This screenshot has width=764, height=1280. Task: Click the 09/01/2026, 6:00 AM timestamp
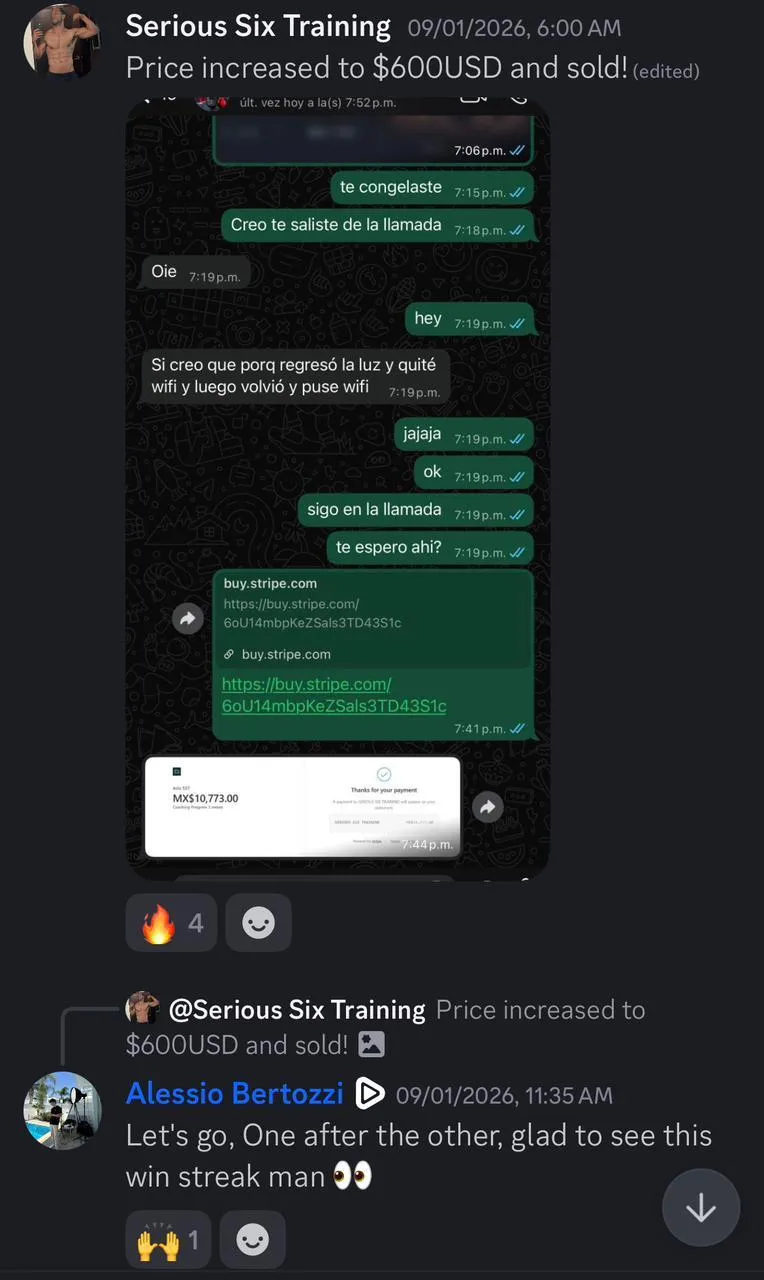point(514,28)
